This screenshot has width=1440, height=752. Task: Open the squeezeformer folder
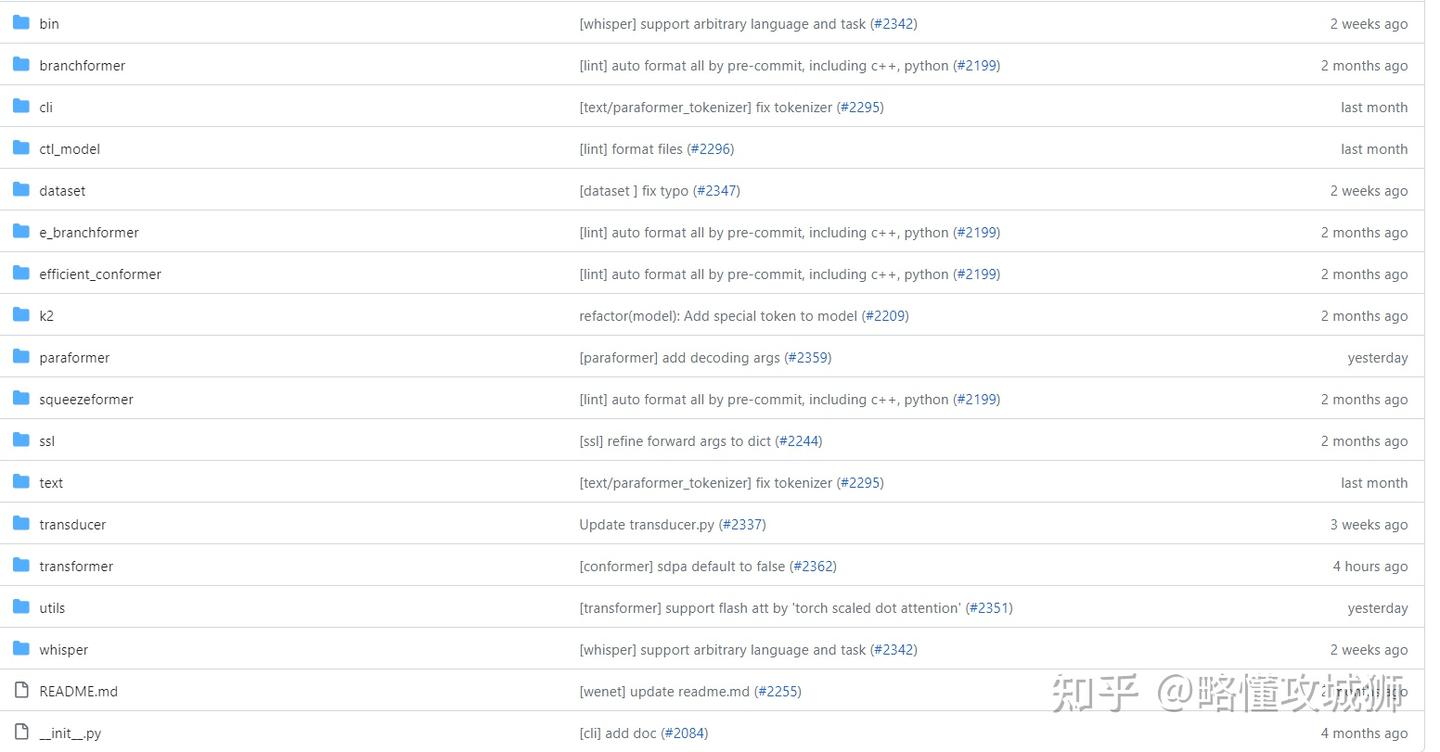(86, 399)
